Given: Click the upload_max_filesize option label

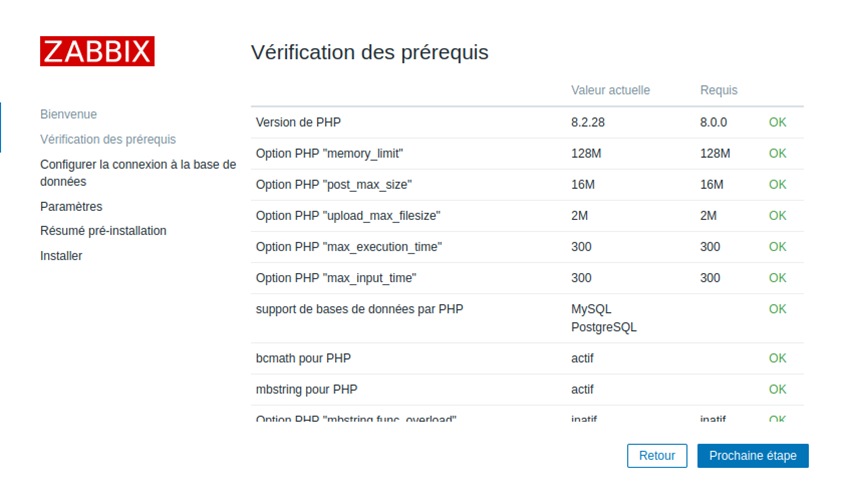Looking at the screenshot, I should pyautogui.click(x=347, y=216).
